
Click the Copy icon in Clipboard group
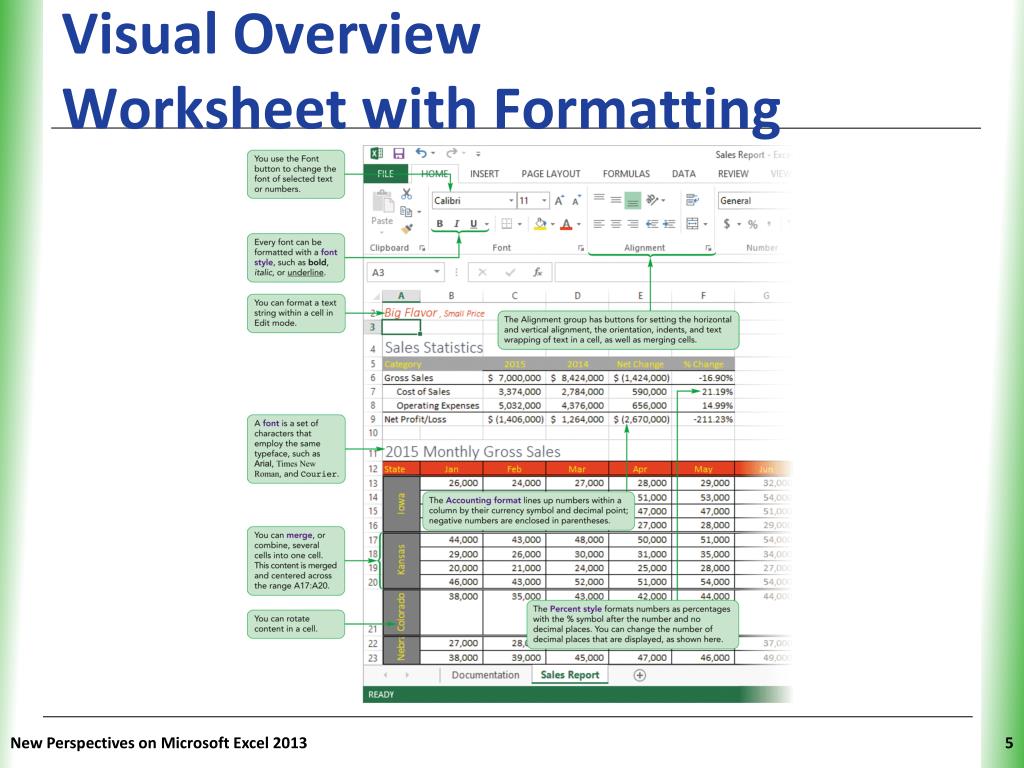click(x=406, y=211)
